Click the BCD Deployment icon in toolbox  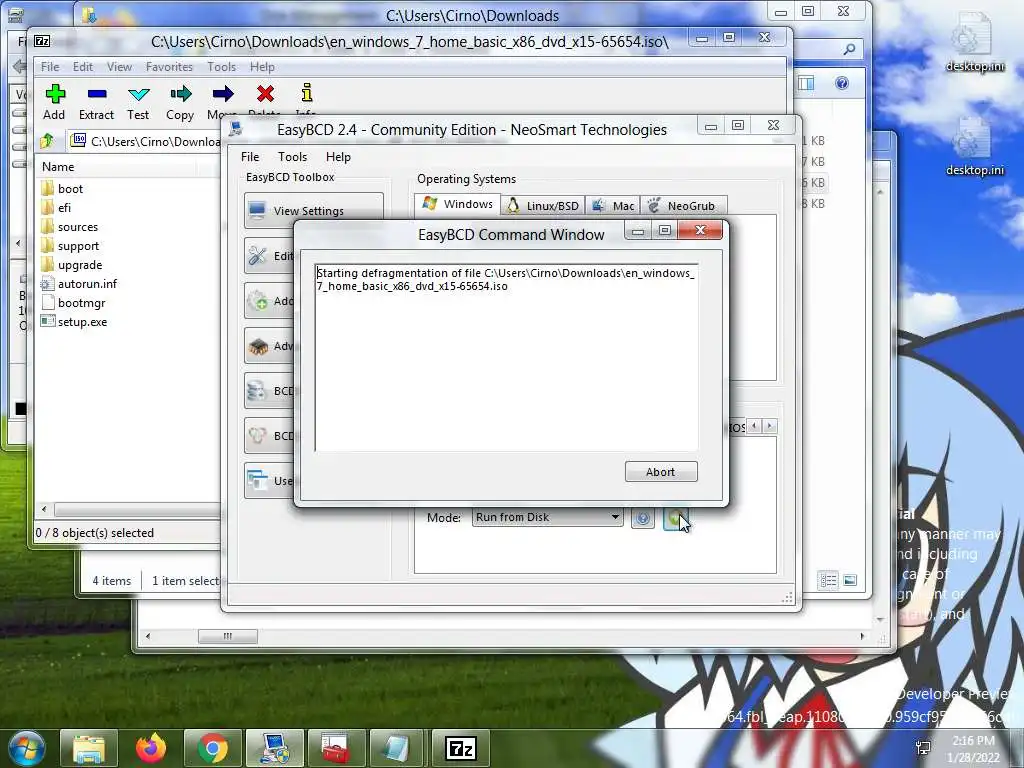[257, 436]
